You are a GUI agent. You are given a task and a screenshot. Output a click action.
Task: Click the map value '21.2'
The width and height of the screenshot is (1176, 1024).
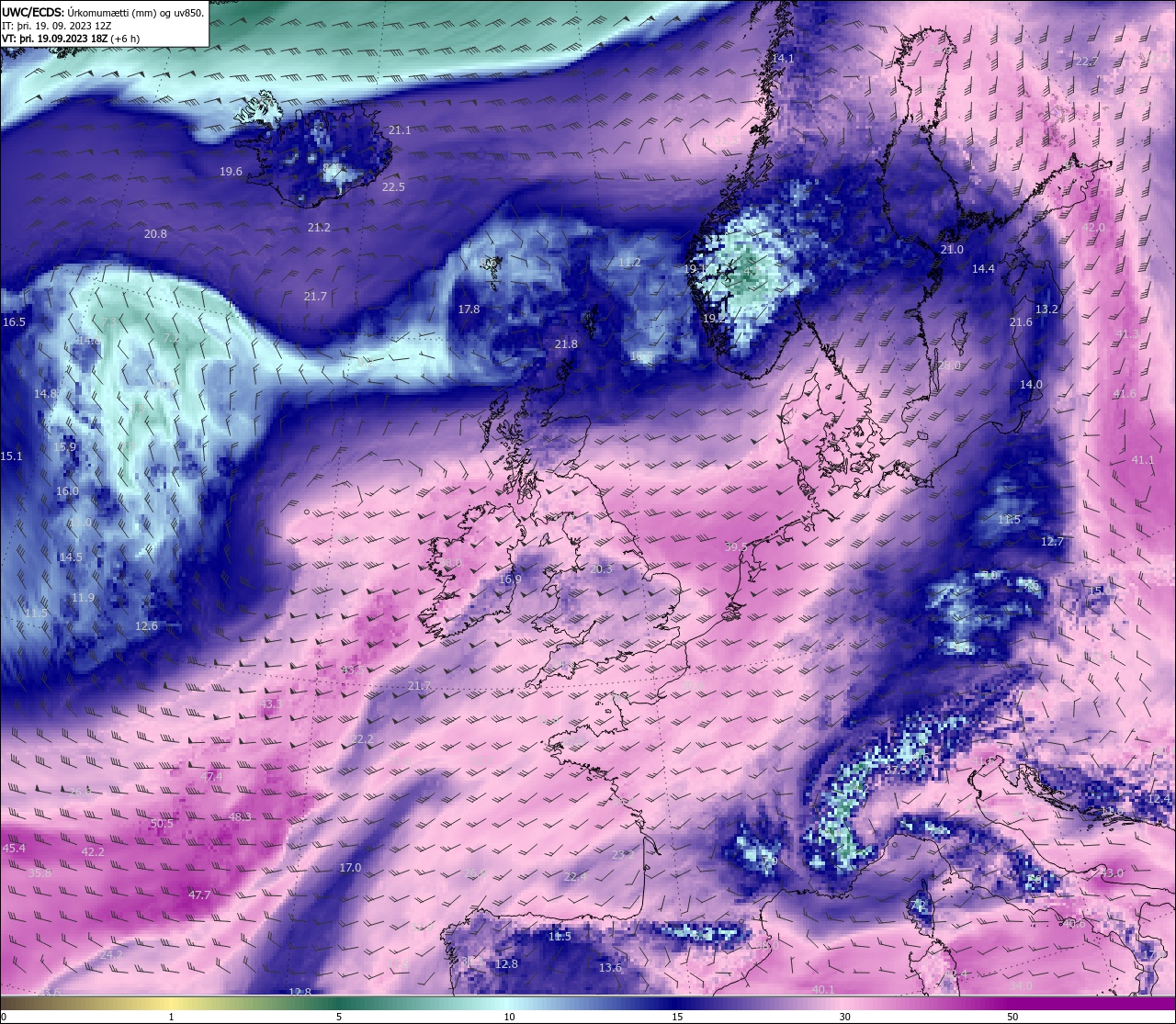point(319,228)
